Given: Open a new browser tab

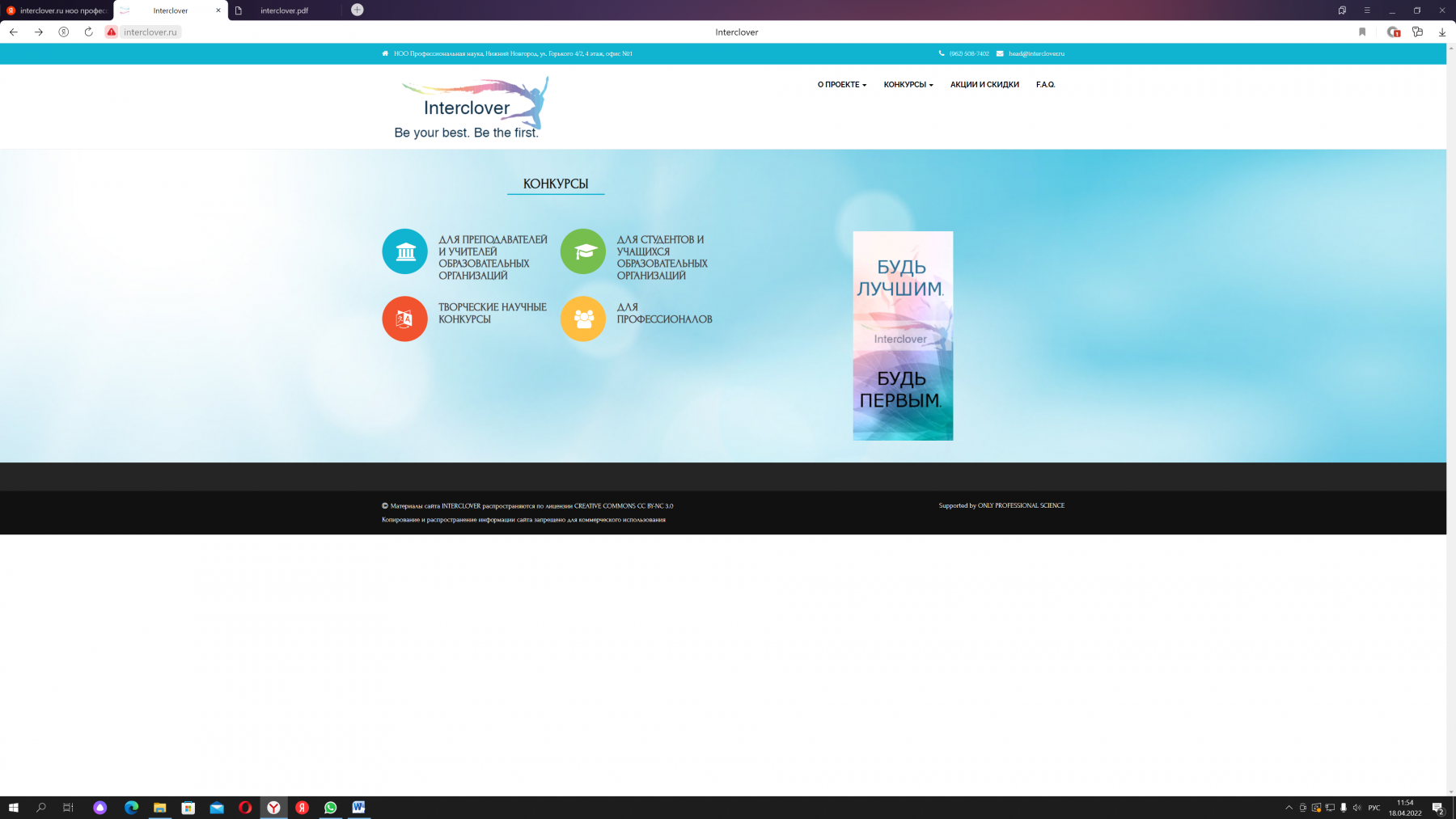Looking at the screenshot, I should pos(358,11).
